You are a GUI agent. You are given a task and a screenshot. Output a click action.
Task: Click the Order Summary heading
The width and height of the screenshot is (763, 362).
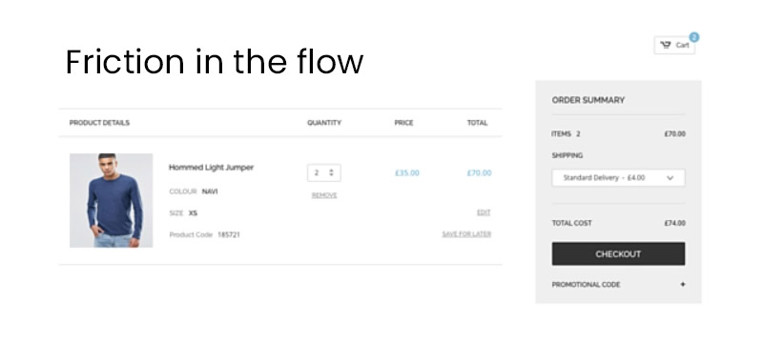[x=588, y=100]
